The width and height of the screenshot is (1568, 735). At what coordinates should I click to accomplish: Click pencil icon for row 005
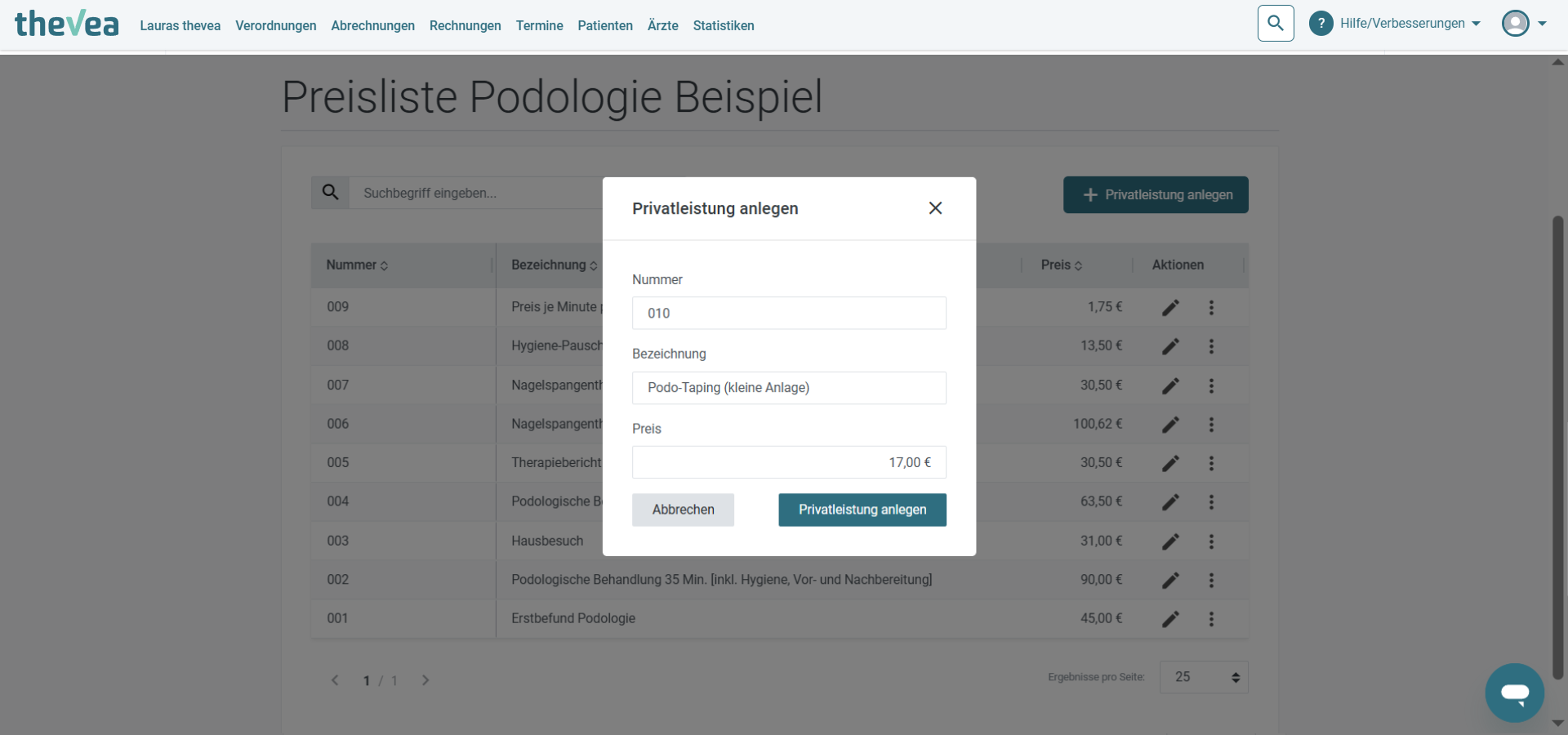pos(1170,463)
